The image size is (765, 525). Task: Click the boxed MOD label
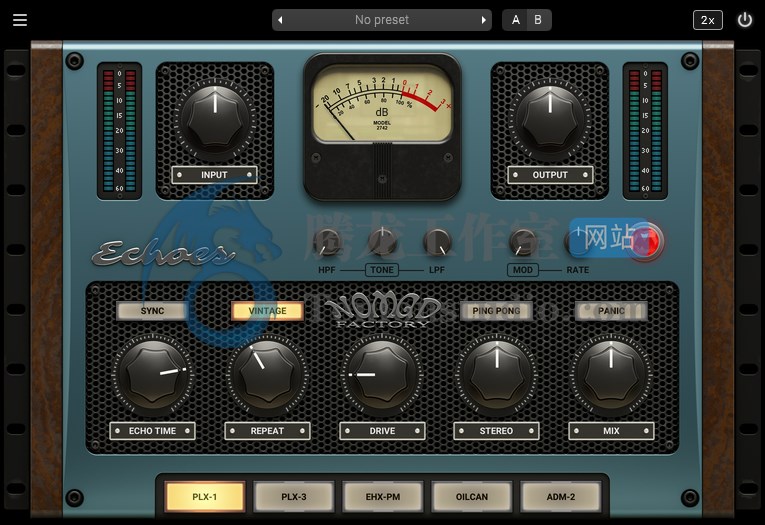point(523,270)
